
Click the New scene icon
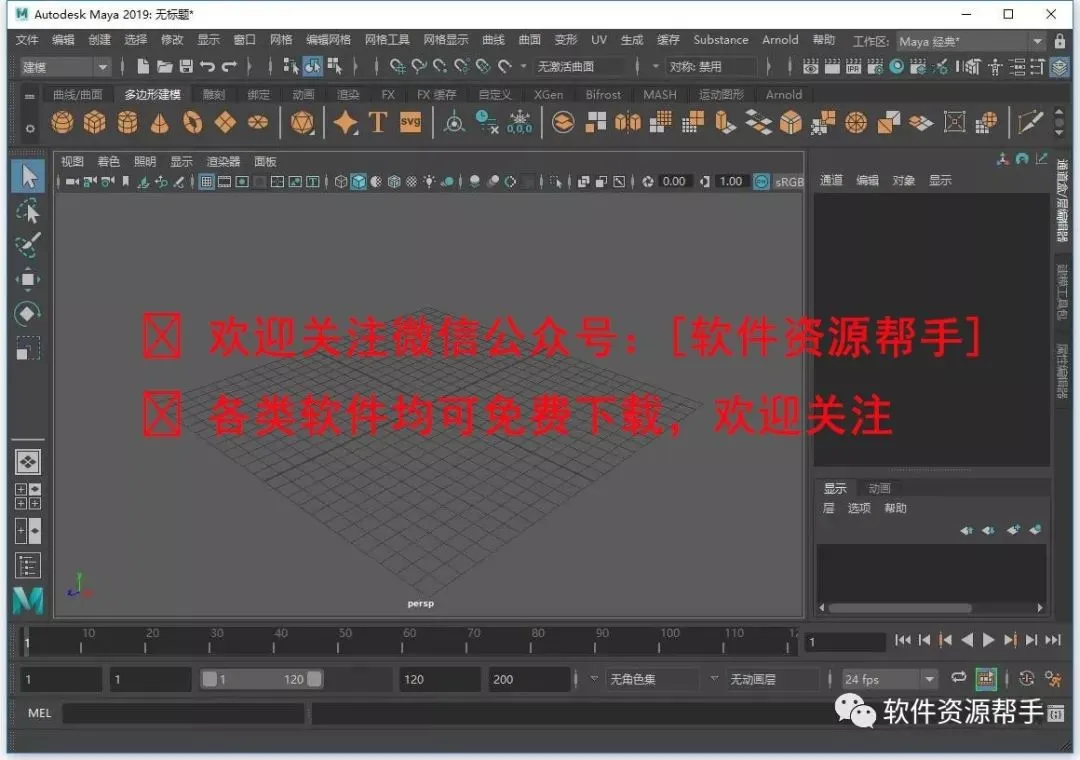(x=143, y=67)
